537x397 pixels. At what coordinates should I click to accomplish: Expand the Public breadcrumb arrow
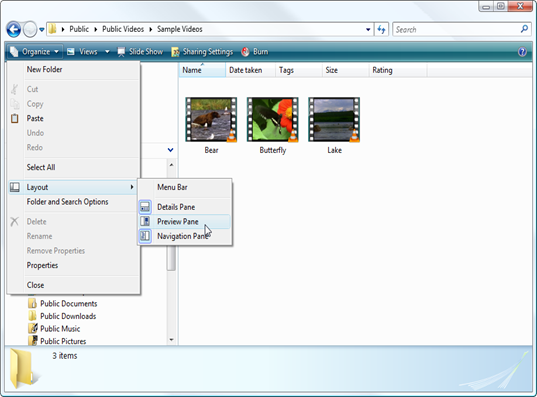(x=63, y=29)
